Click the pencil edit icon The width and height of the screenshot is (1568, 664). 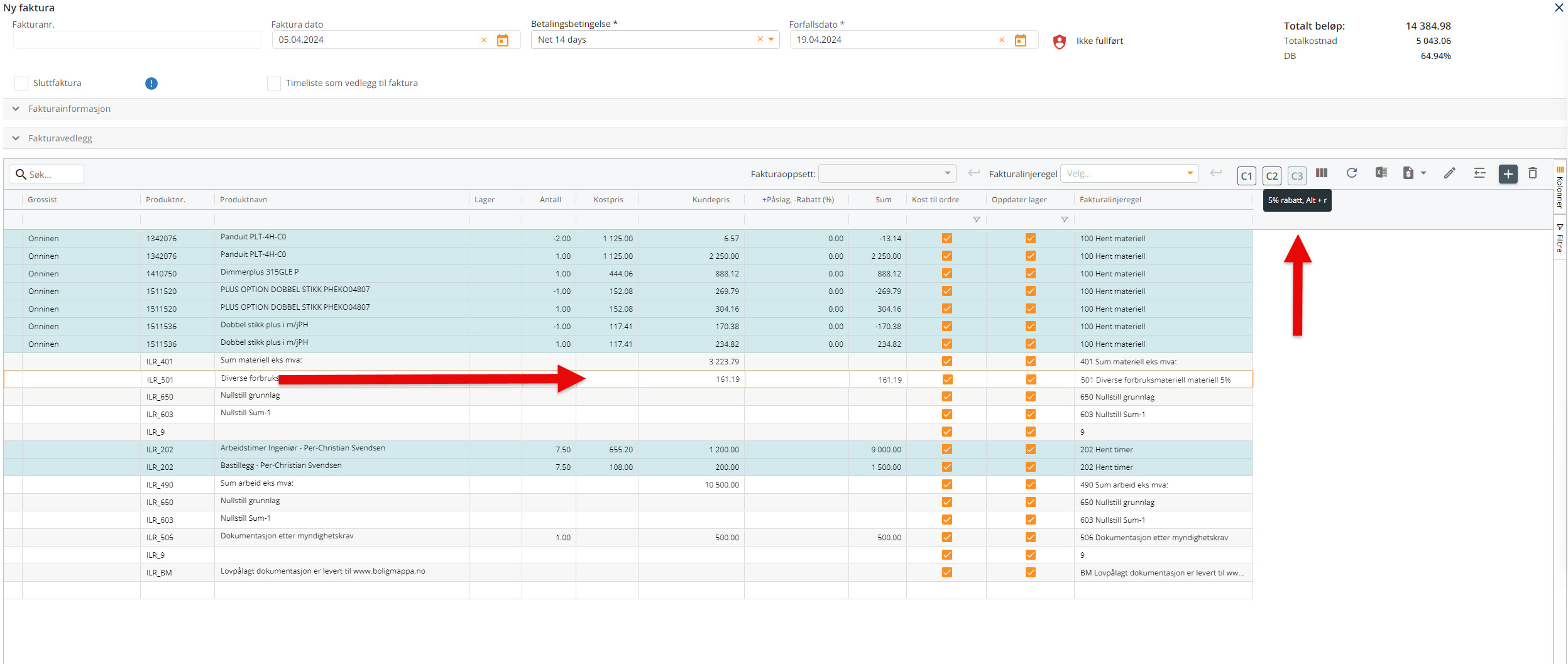(x=1449, y=173)
